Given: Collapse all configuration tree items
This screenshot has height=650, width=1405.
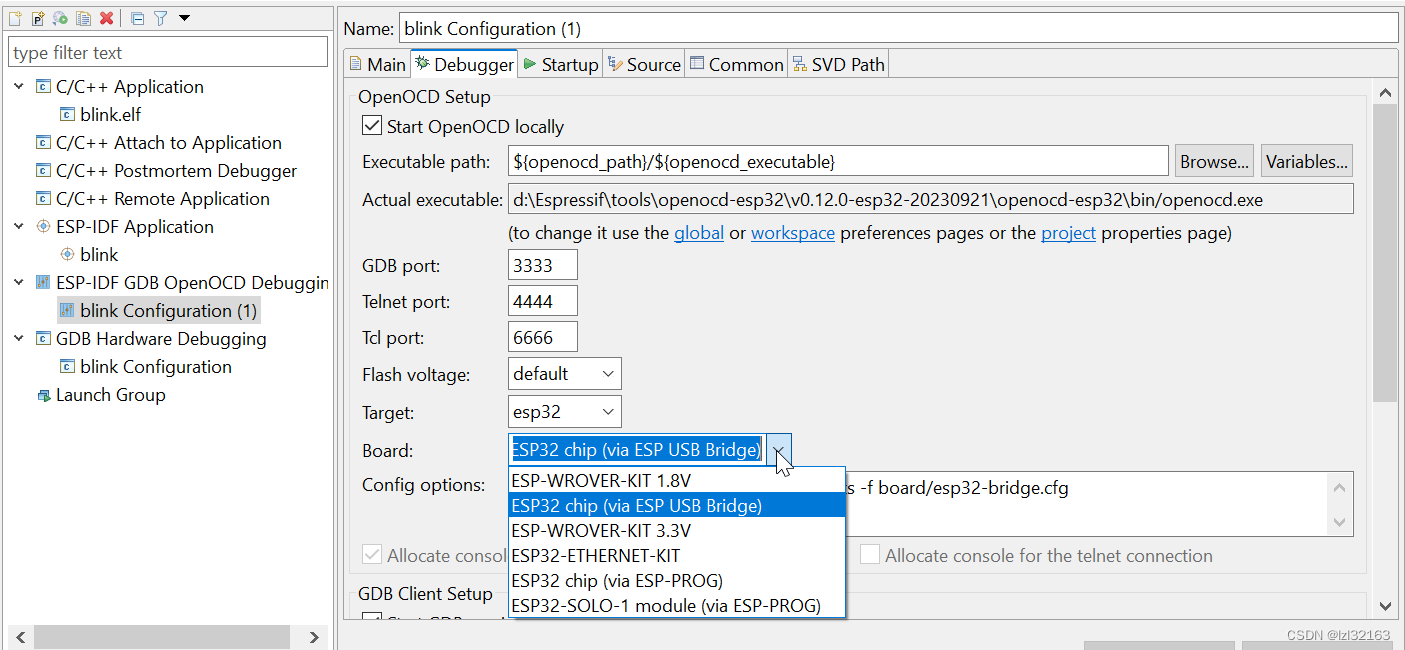Looking at the screenshot, I should (136, 17).
